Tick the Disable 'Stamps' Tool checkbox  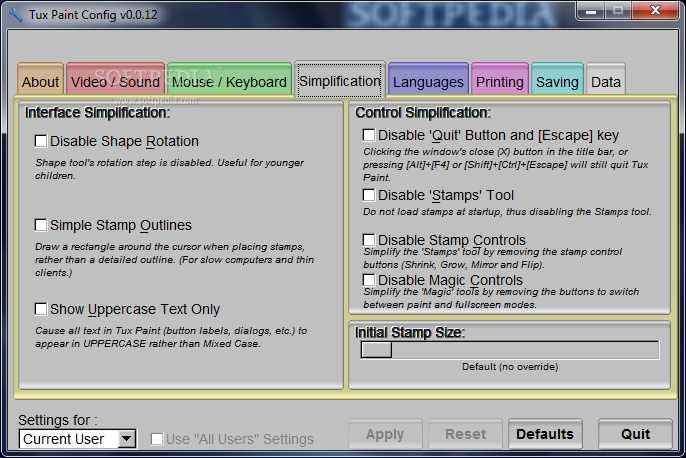tap(369, 195)
